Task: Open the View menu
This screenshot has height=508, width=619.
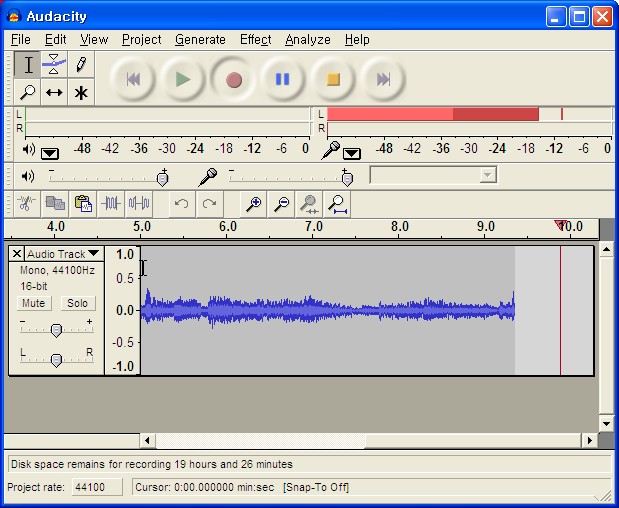Action: tap(94, 39)
